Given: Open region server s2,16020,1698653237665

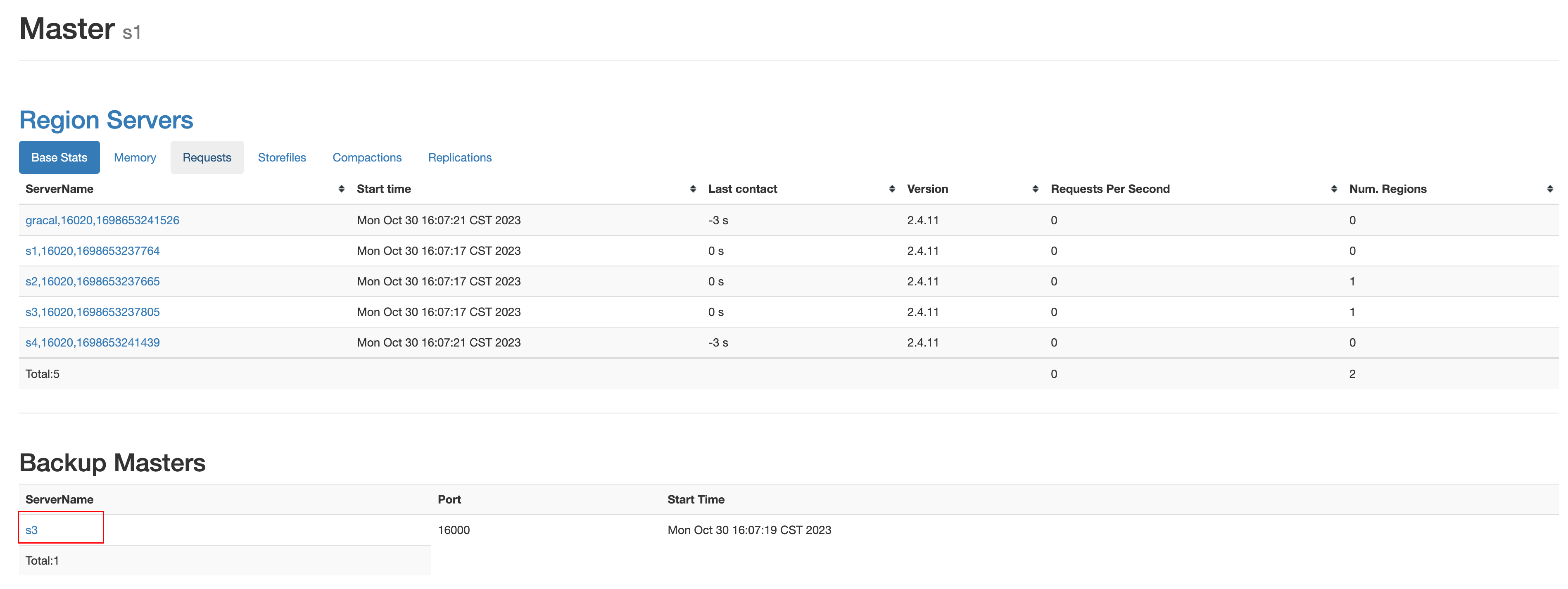Looking at the screenshot, I should tap(93, 281).
